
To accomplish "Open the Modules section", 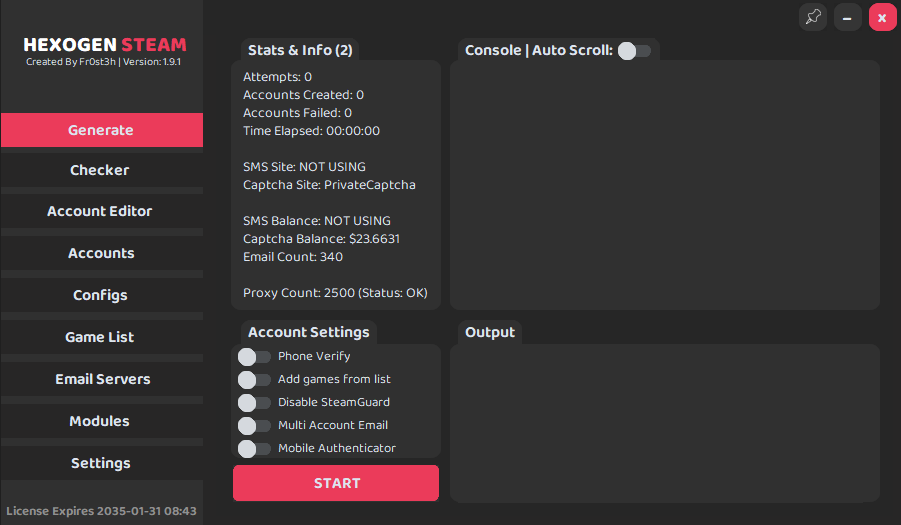I will [x=101, y=422].
